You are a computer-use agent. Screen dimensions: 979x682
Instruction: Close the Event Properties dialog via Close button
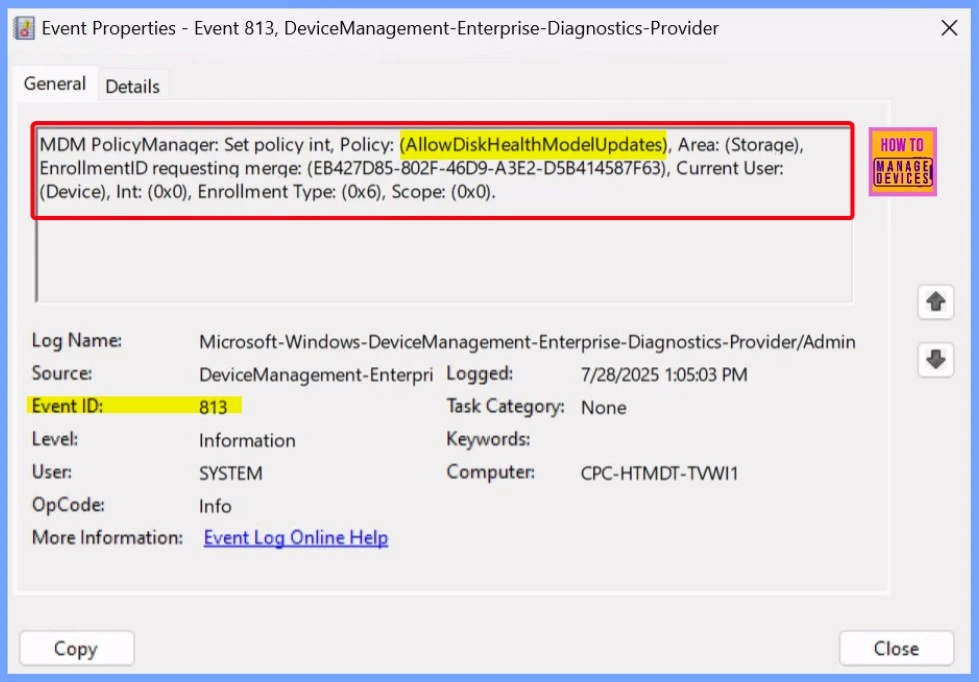tap(896, 649)
